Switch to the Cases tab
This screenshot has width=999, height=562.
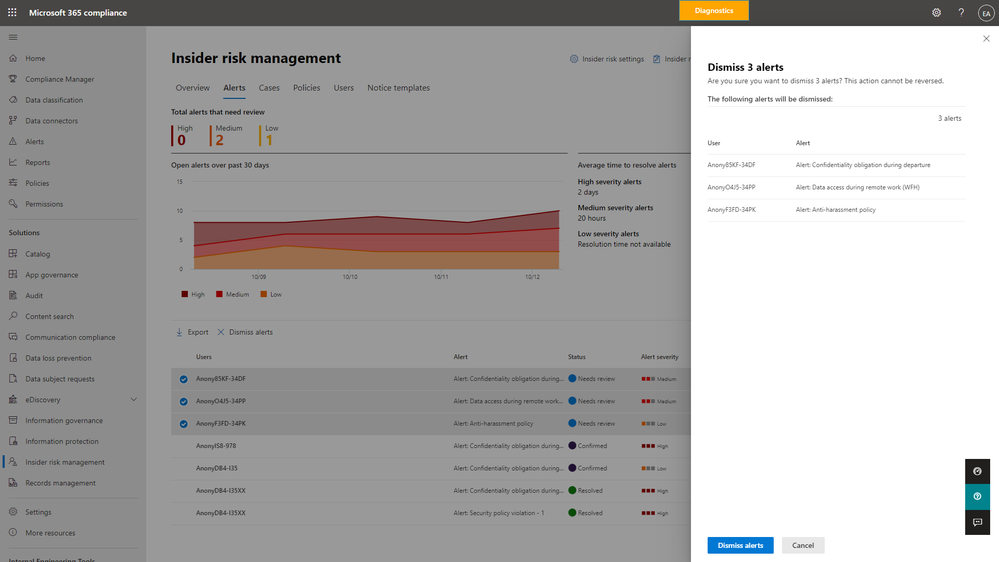pos(269,88)
